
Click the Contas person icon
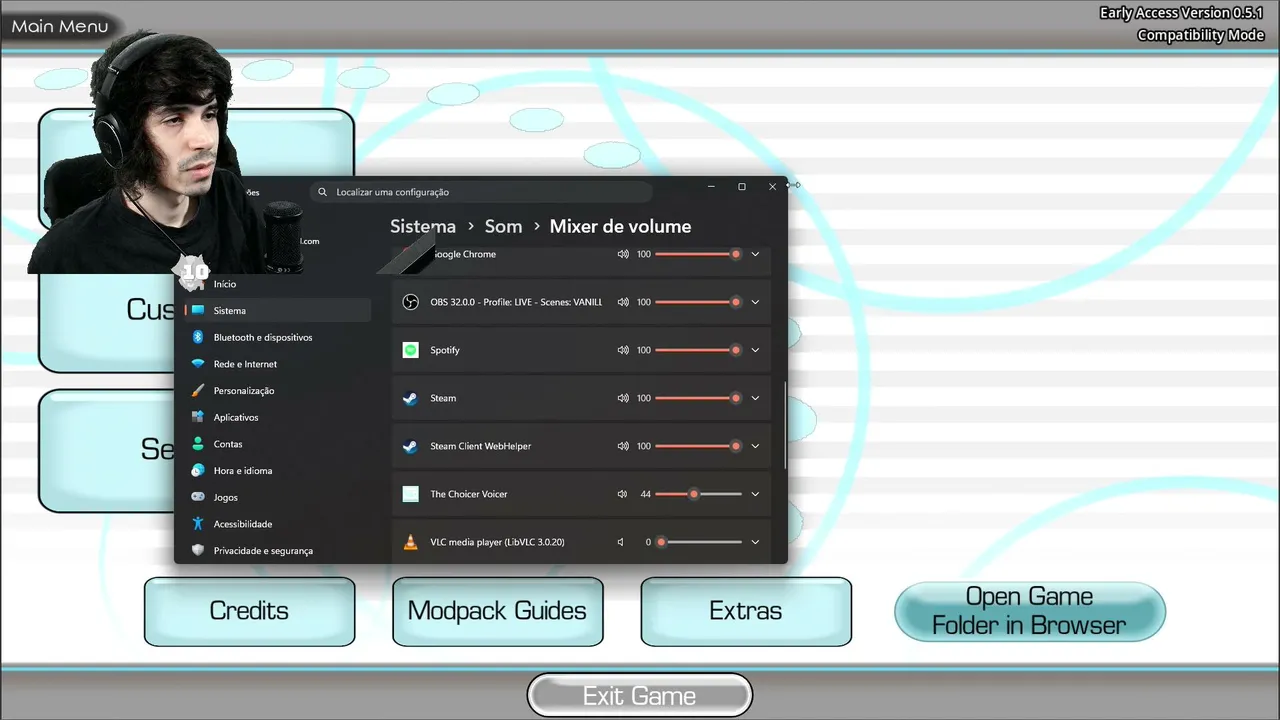click(198, 444)
